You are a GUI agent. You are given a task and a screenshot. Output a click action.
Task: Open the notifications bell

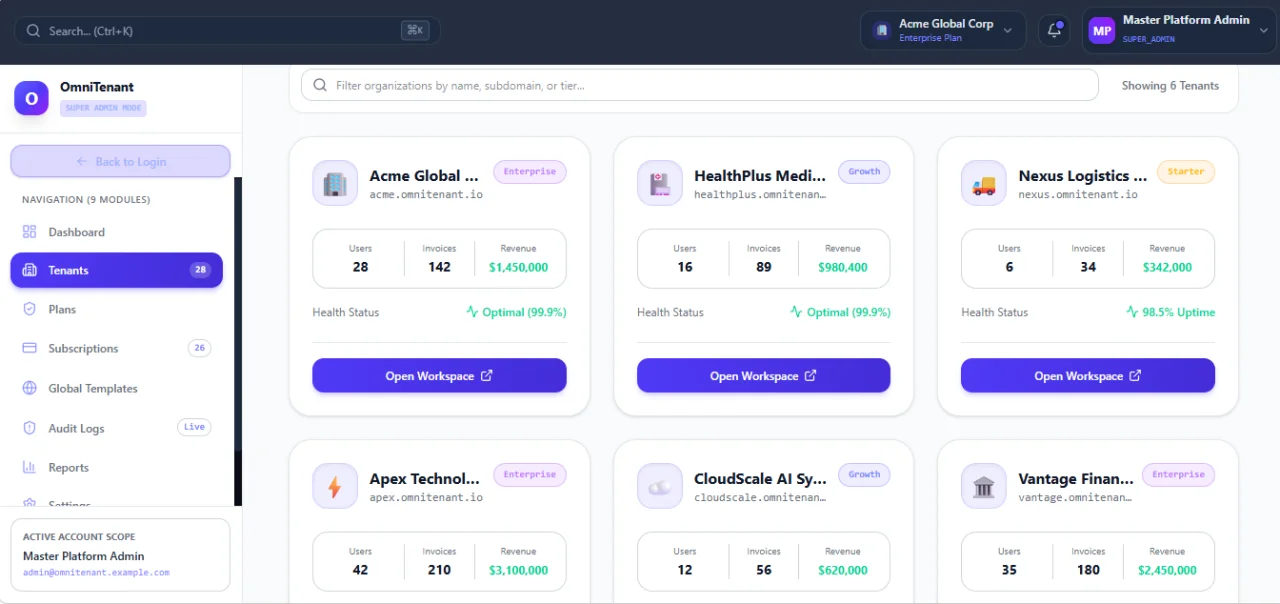tap(1054, 31)
